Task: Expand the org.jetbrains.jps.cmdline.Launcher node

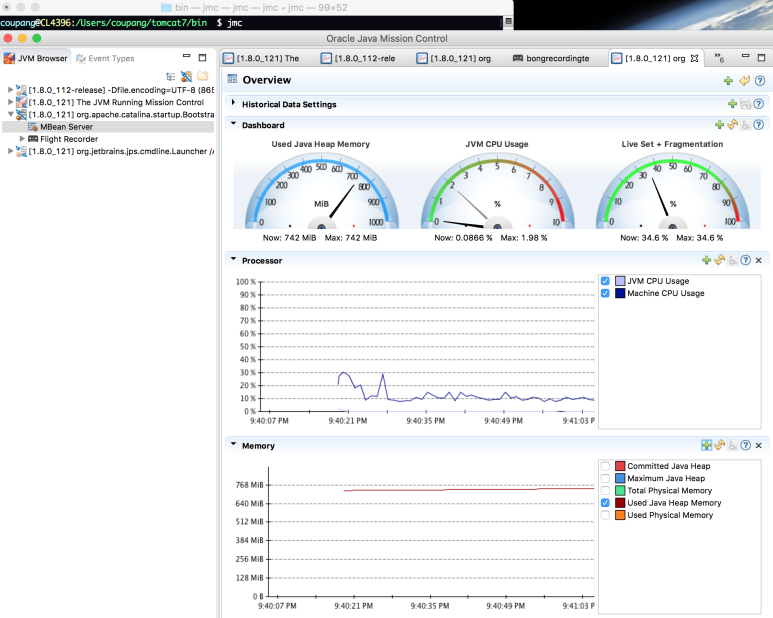Action: click(x=10, y=151)
